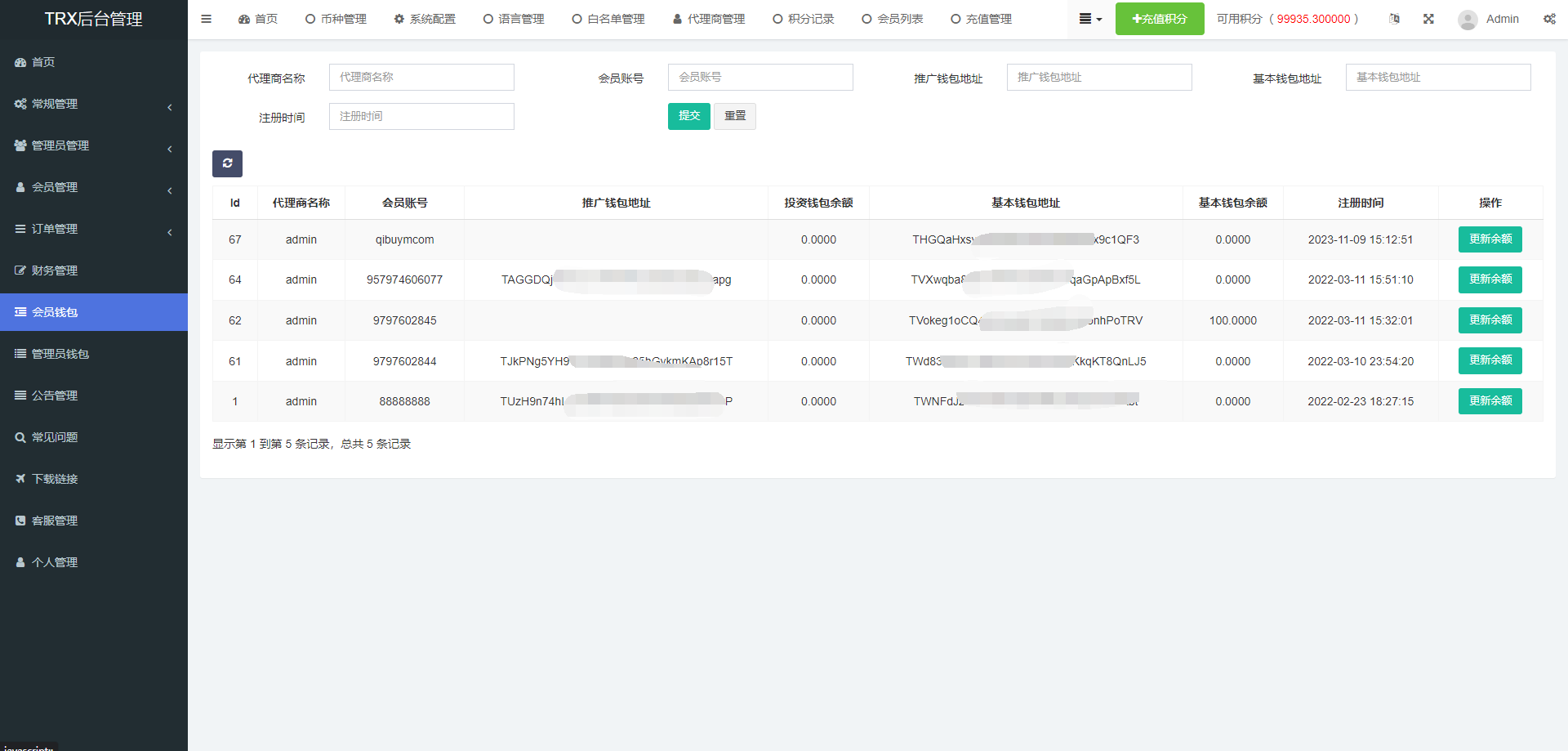Switch to the 积分记录 top tab

pyautogui.click(x=804, y=19)
